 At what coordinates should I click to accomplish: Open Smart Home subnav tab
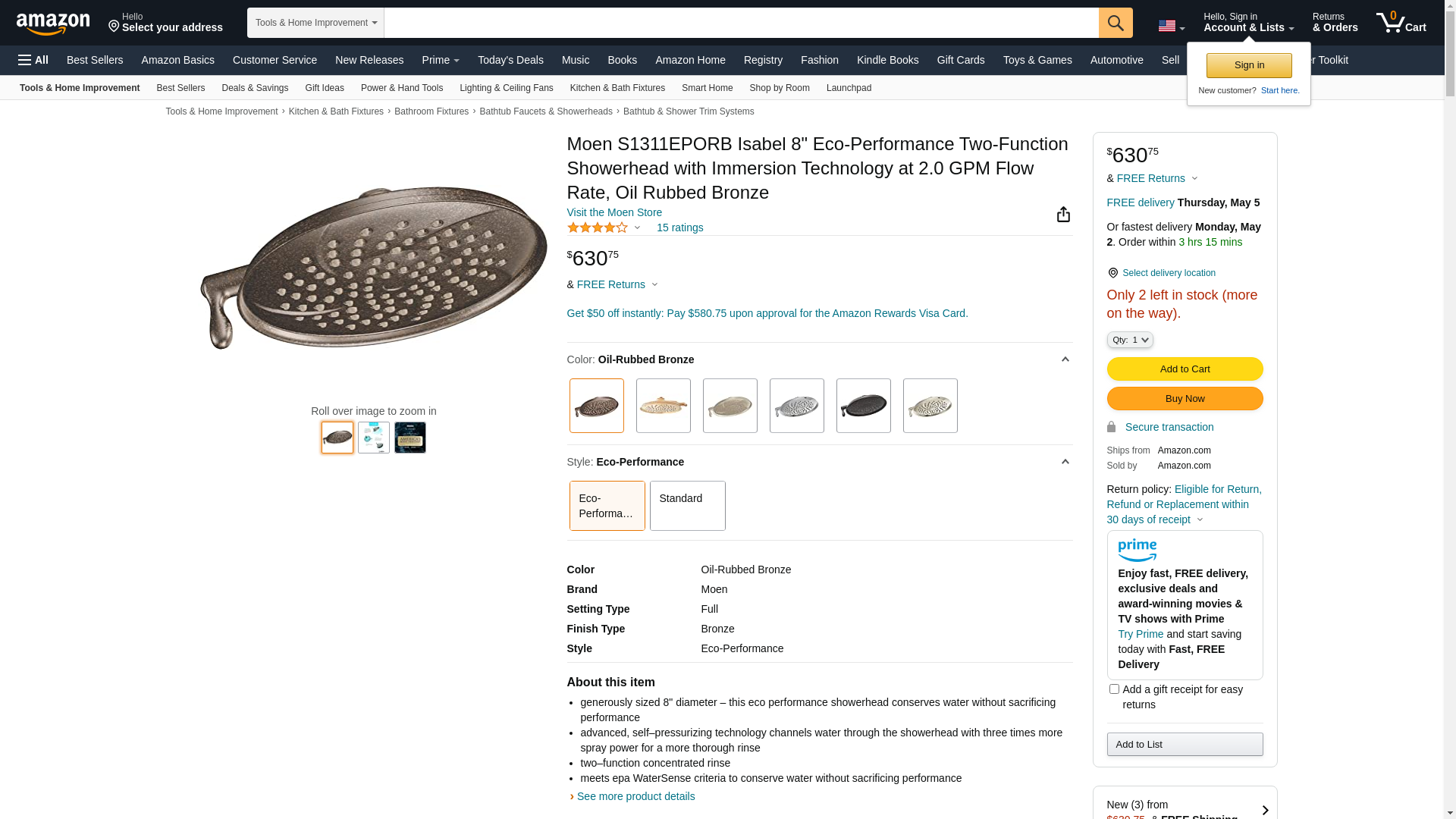tap(707, 88)
